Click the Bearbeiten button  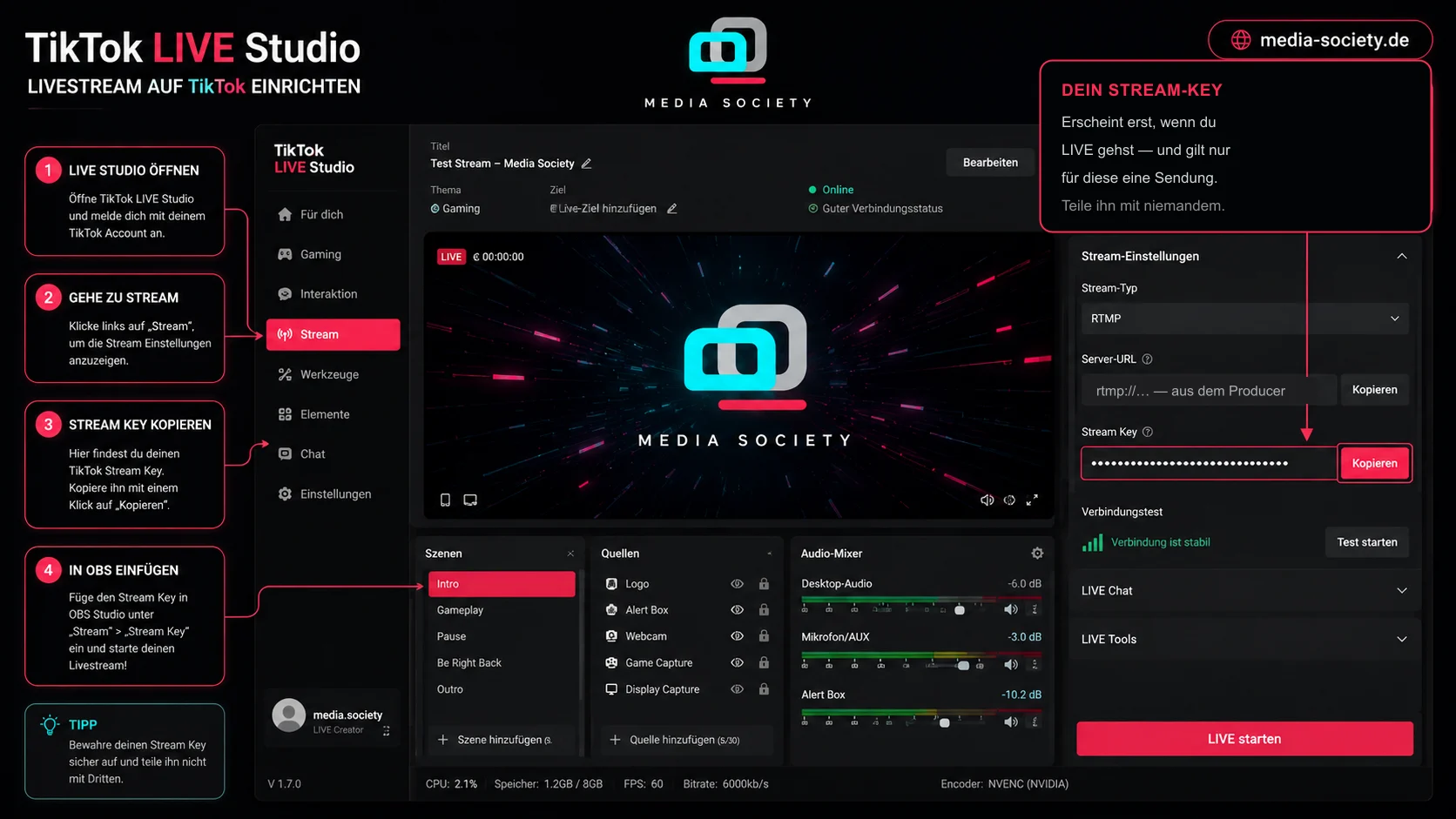click(x=990, y=163)
